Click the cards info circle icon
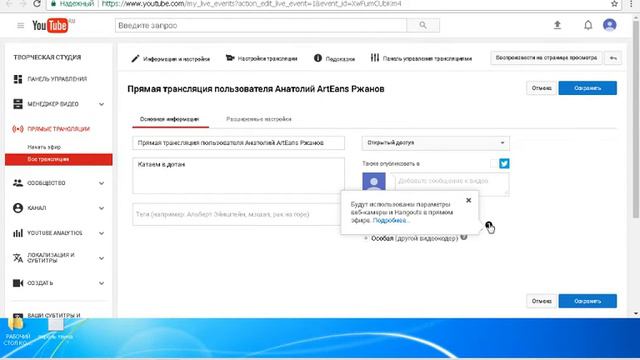640x360 pixels. pos(318,58)
